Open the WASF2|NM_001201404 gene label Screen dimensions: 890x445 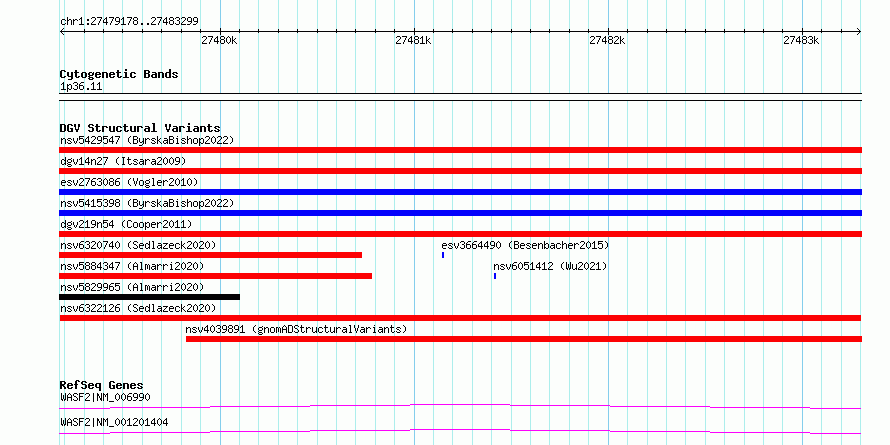pyautogui.click(x=114, y=422)
